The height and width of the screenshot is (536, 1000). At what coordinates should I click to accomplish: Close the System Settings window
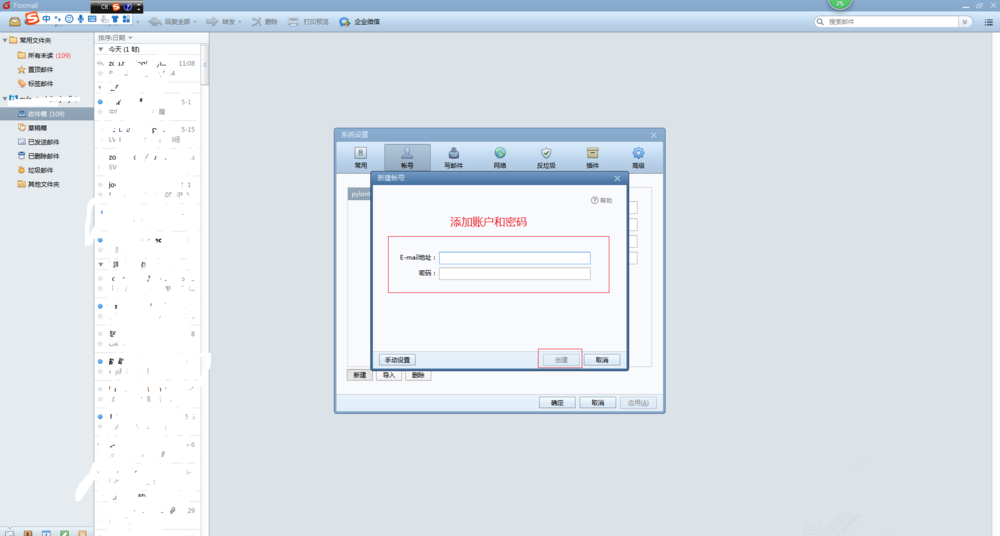click(x=653, y=135)
